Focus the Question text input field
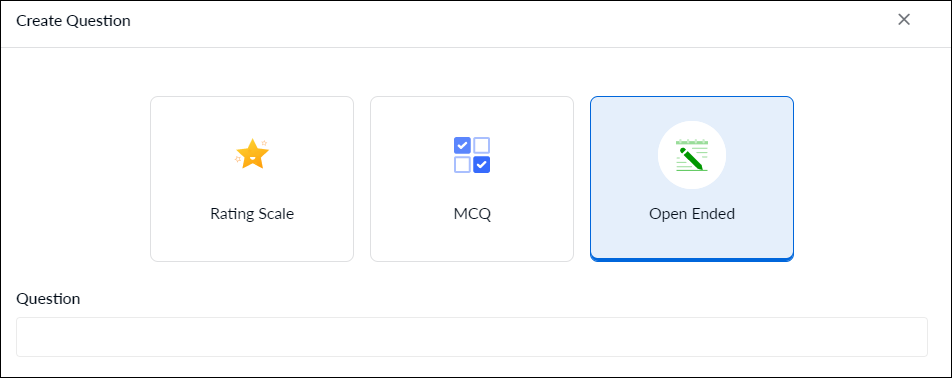 coord(472,337)
